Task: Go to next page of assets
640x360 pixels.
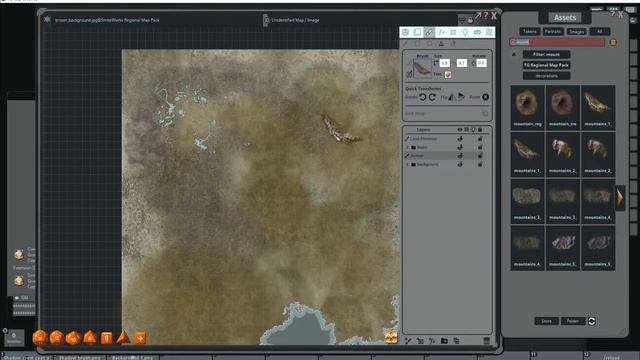Action: 620,198
